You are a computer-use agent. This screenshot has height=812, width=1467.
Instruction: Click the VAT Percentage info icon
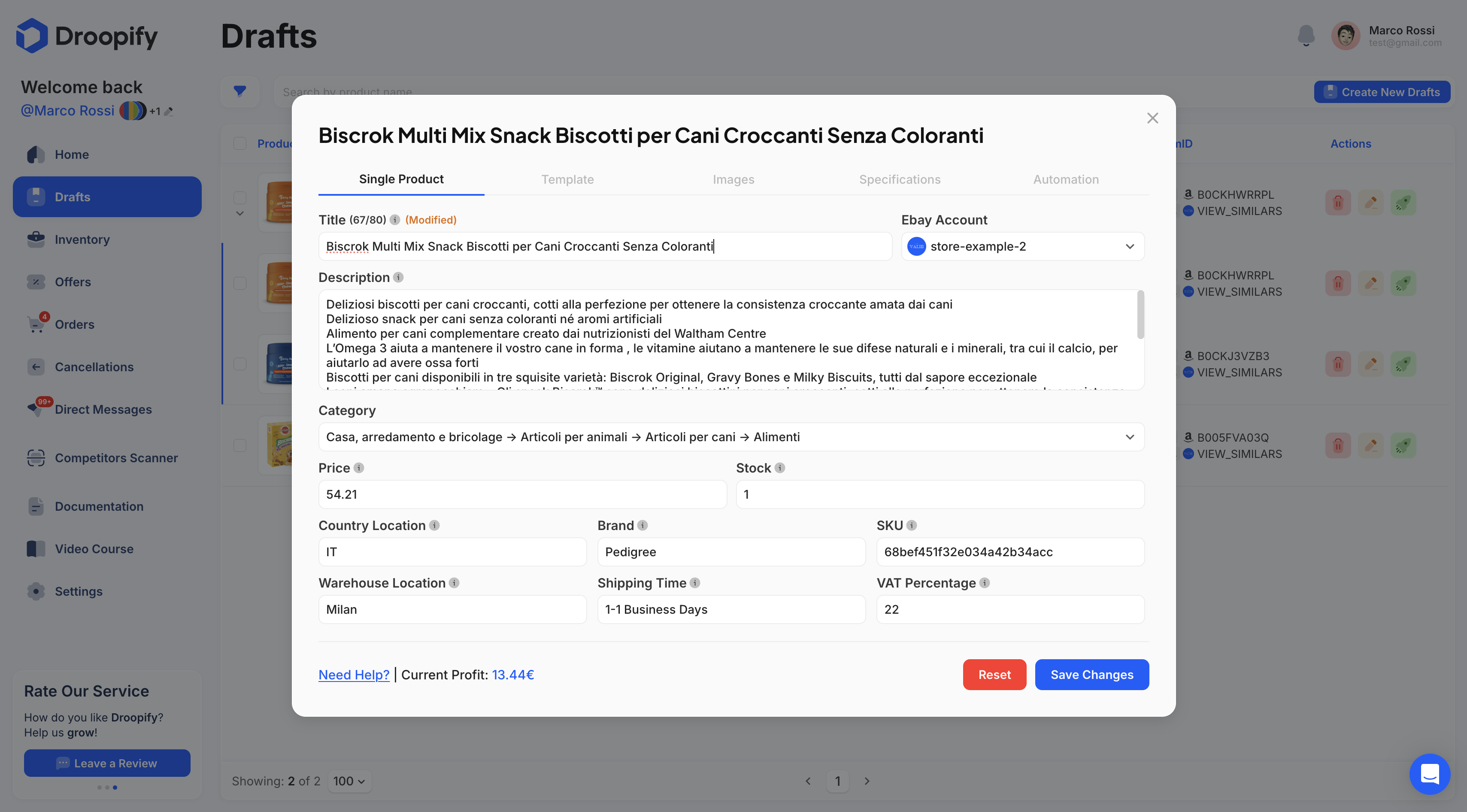point(985,582)
